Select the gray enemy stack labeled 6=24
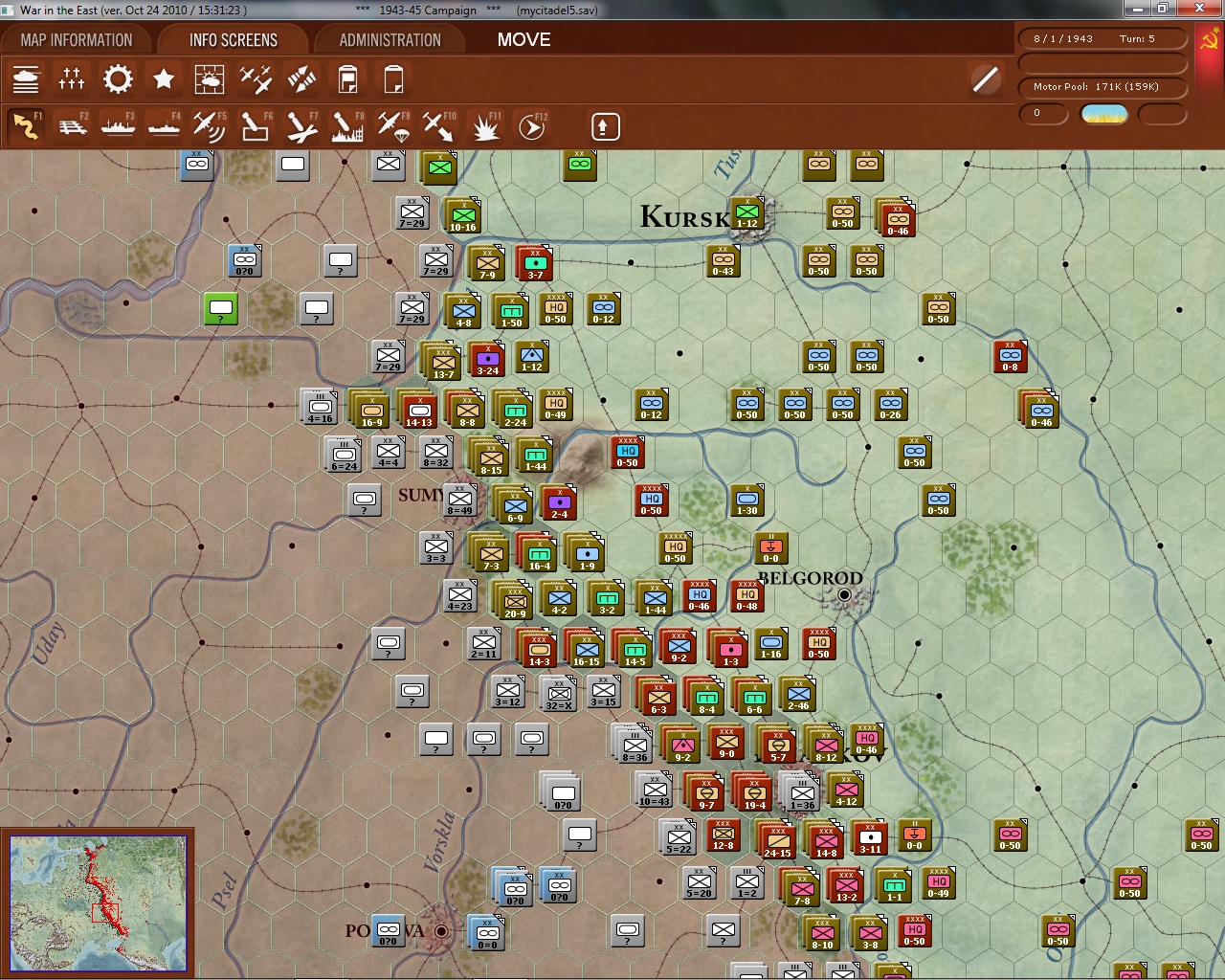This screenshot has width=1225, height=980. [343, 455]
